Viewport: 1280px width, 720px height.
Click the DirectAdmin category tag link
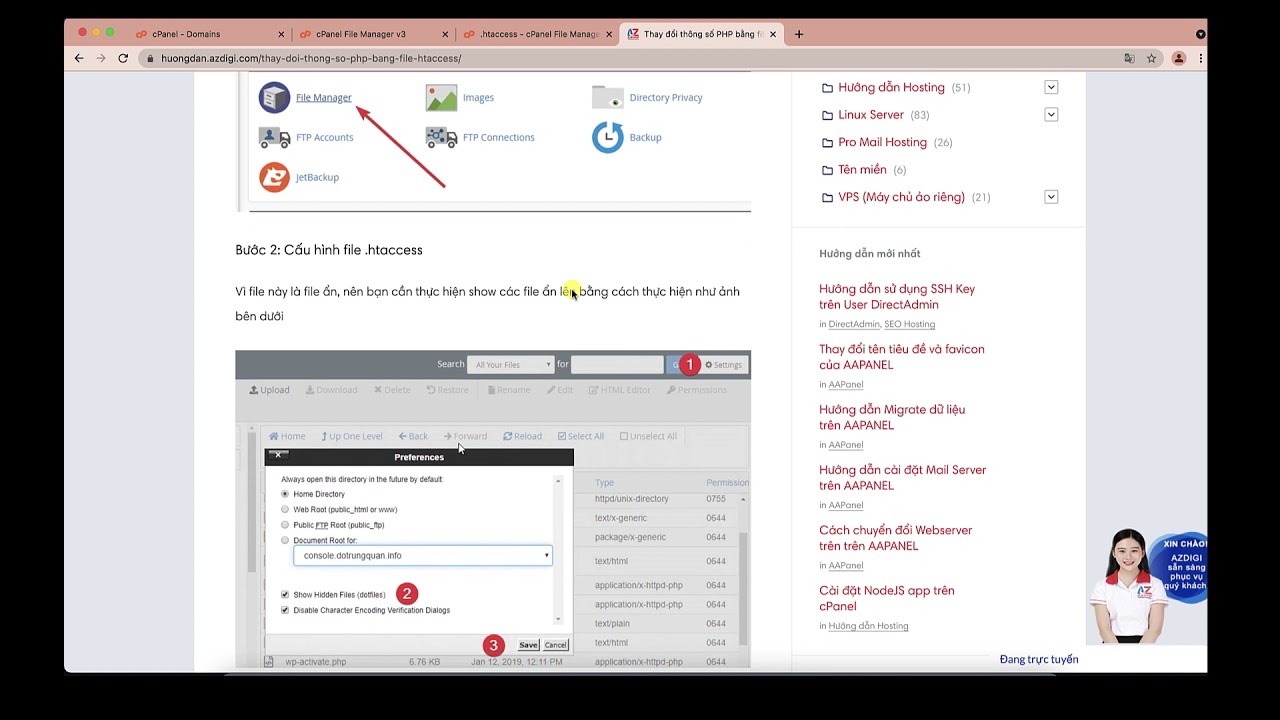pyautogui.click(x=854, y=324)
